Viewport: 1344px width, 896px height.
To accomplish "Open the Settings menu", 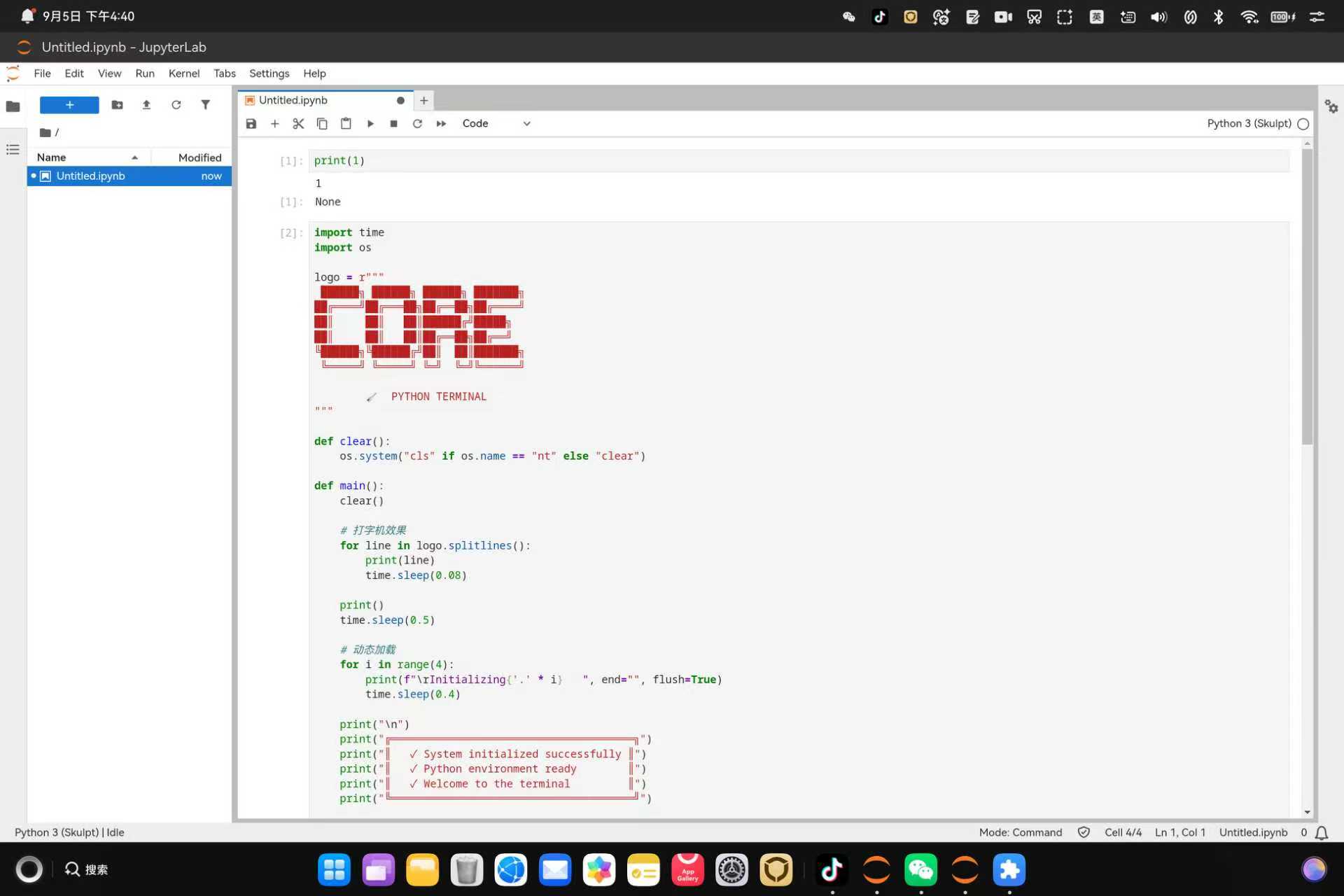I will (x=269, y=73).
